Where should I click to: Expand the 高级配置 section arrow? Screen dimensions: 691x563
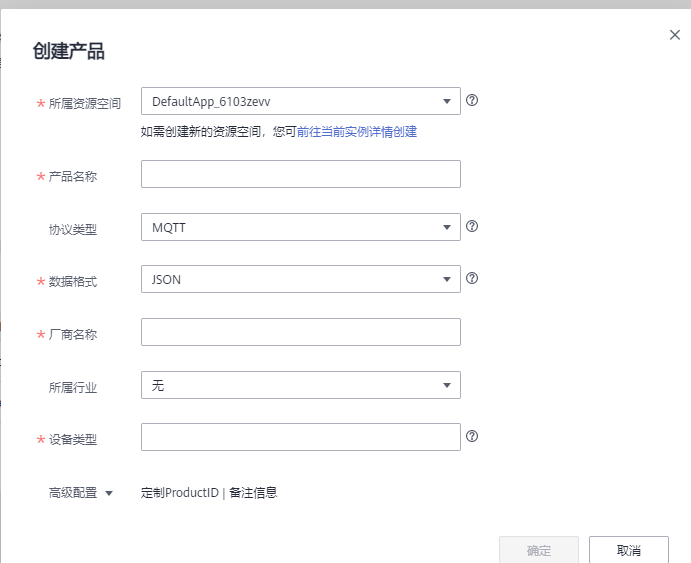coord(109,493)
